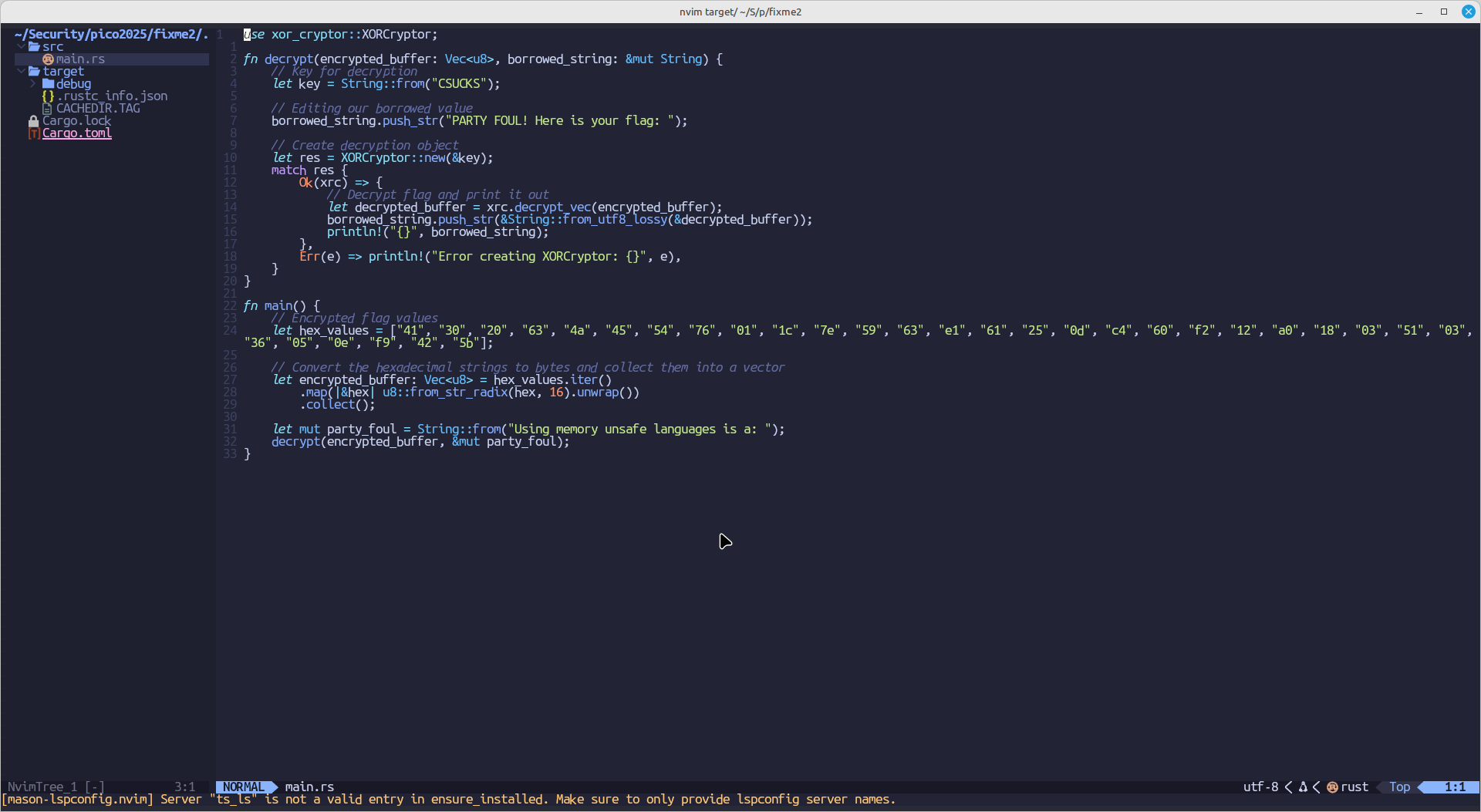Click the main.rs filename in status line

[x=309, y=787]
